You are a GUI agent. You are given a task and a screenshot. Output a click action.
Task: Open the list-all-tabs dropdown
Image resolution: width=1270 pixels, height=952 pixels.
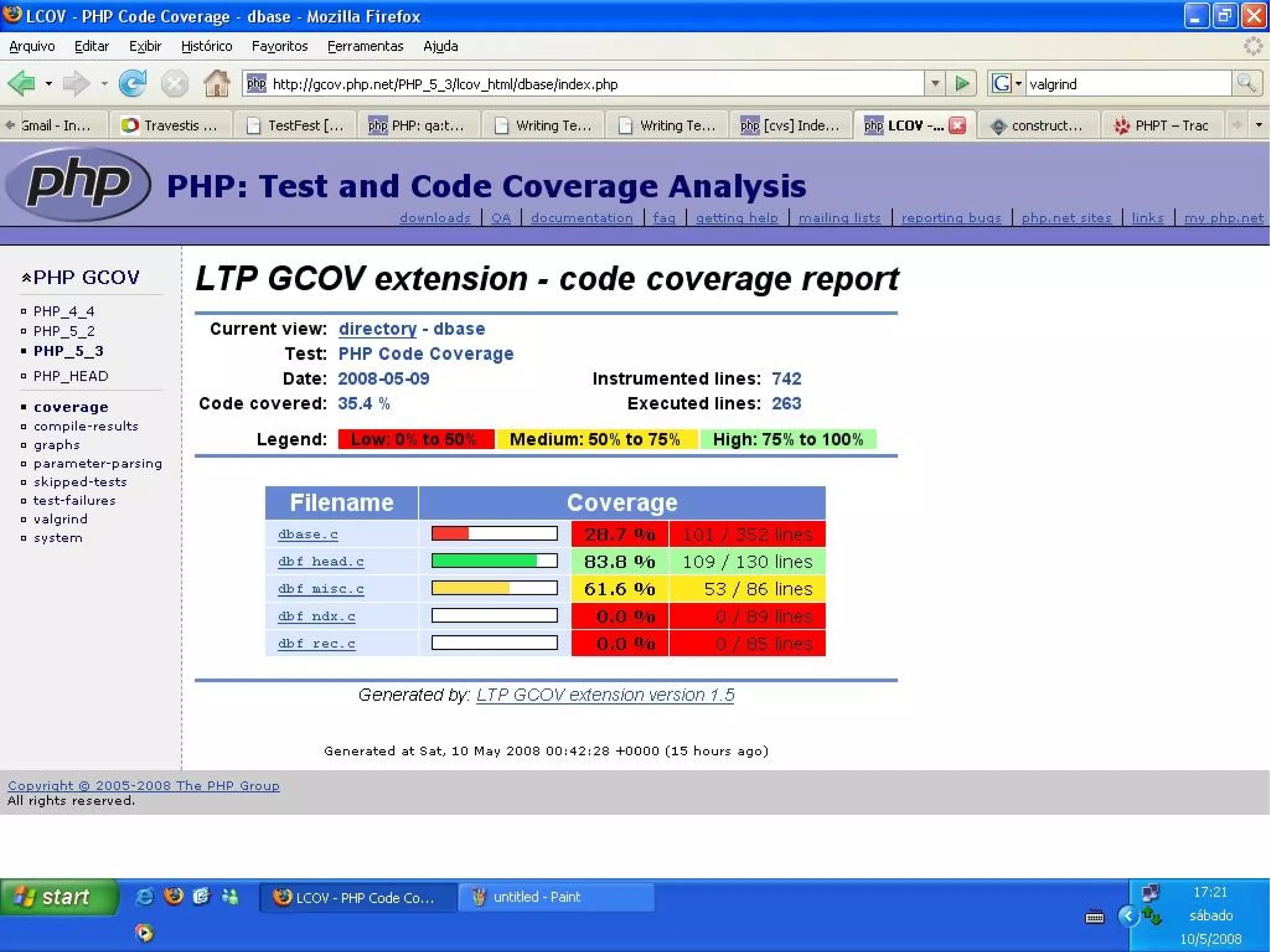tap(1258, 125)
